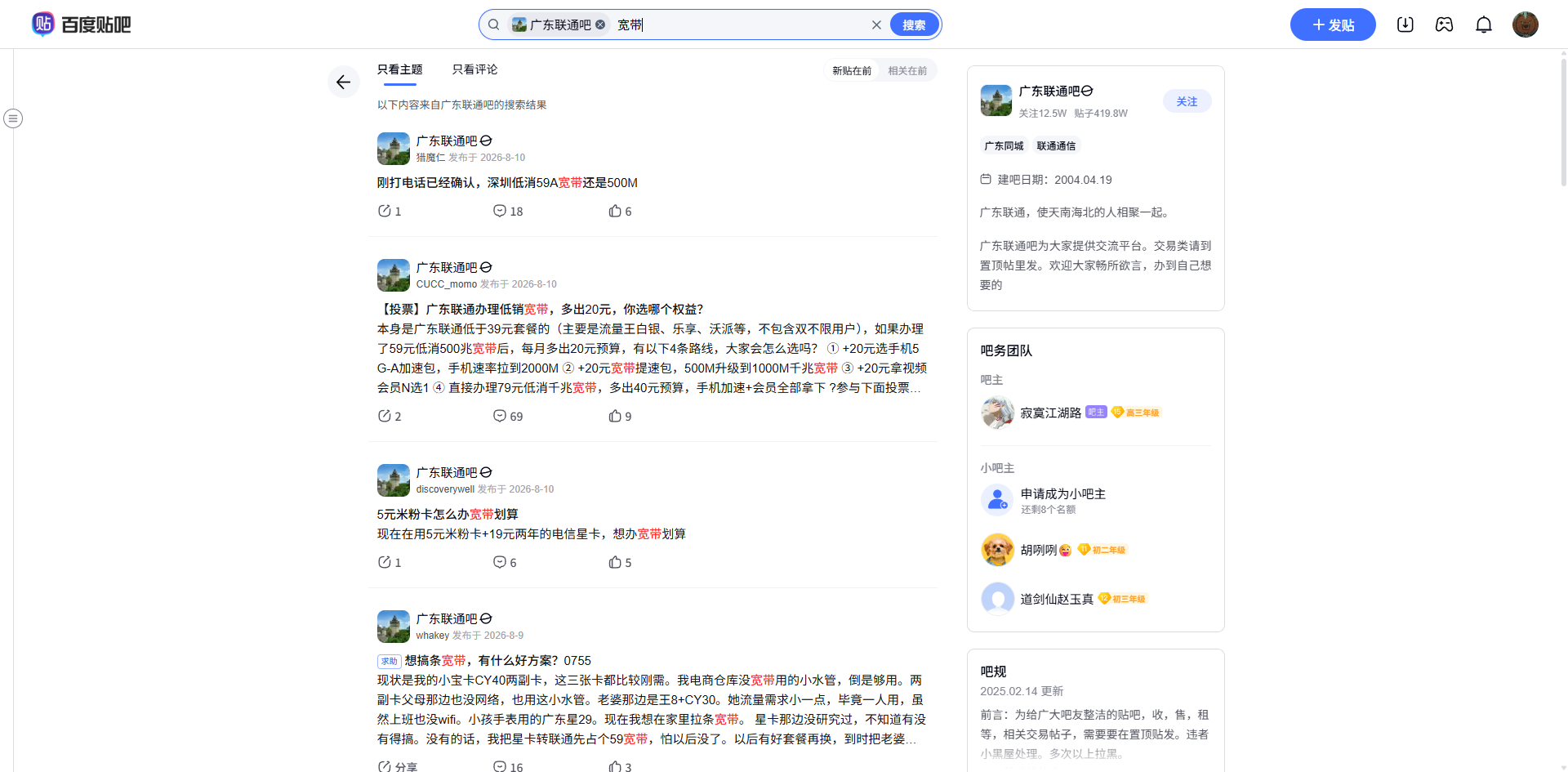Click 高三年级 level badge of 寂寞江湖路
The image size is (1568, 772).
tap(1136, 413)
